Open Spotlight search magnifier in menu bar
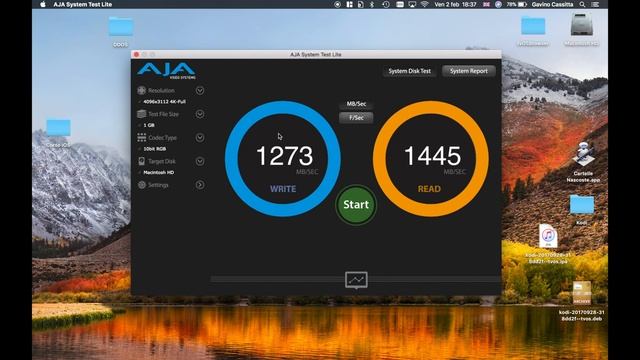640x360 pixels. [x=582, y=4]
